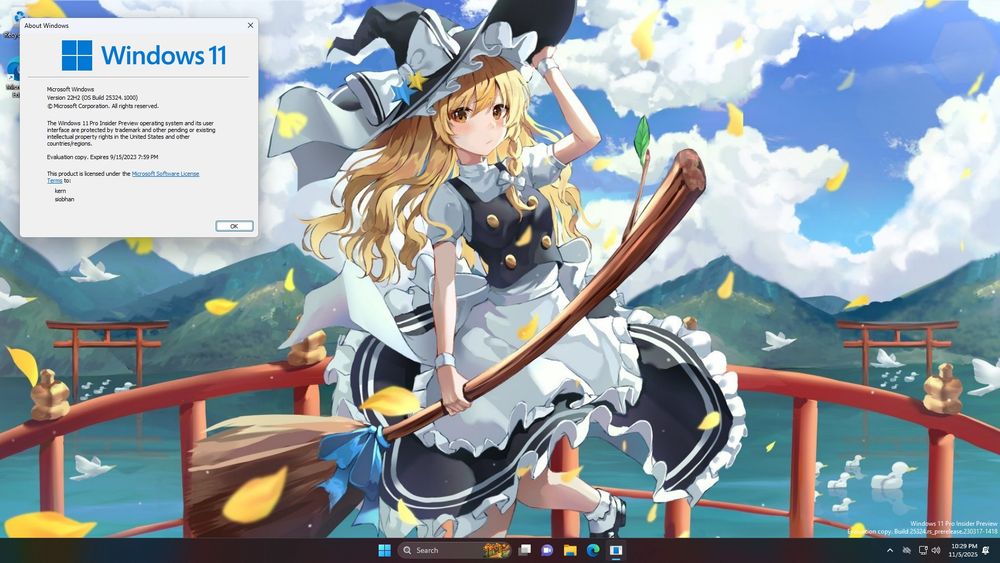Image resolution: width=1000 pixels, height=563 pixels.
Task: Open the clock and date showing 10:29 PM
Action: click(x=963, y=550)
